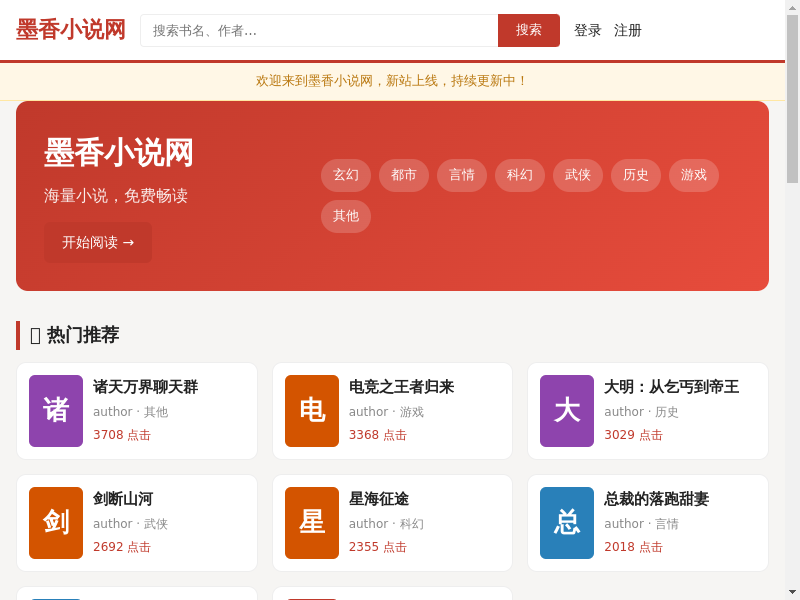This screenshot has height=600, width=800.
Task: Click the welcome announcement banner text
Action: pyautogui.click(x=392, y=81)
